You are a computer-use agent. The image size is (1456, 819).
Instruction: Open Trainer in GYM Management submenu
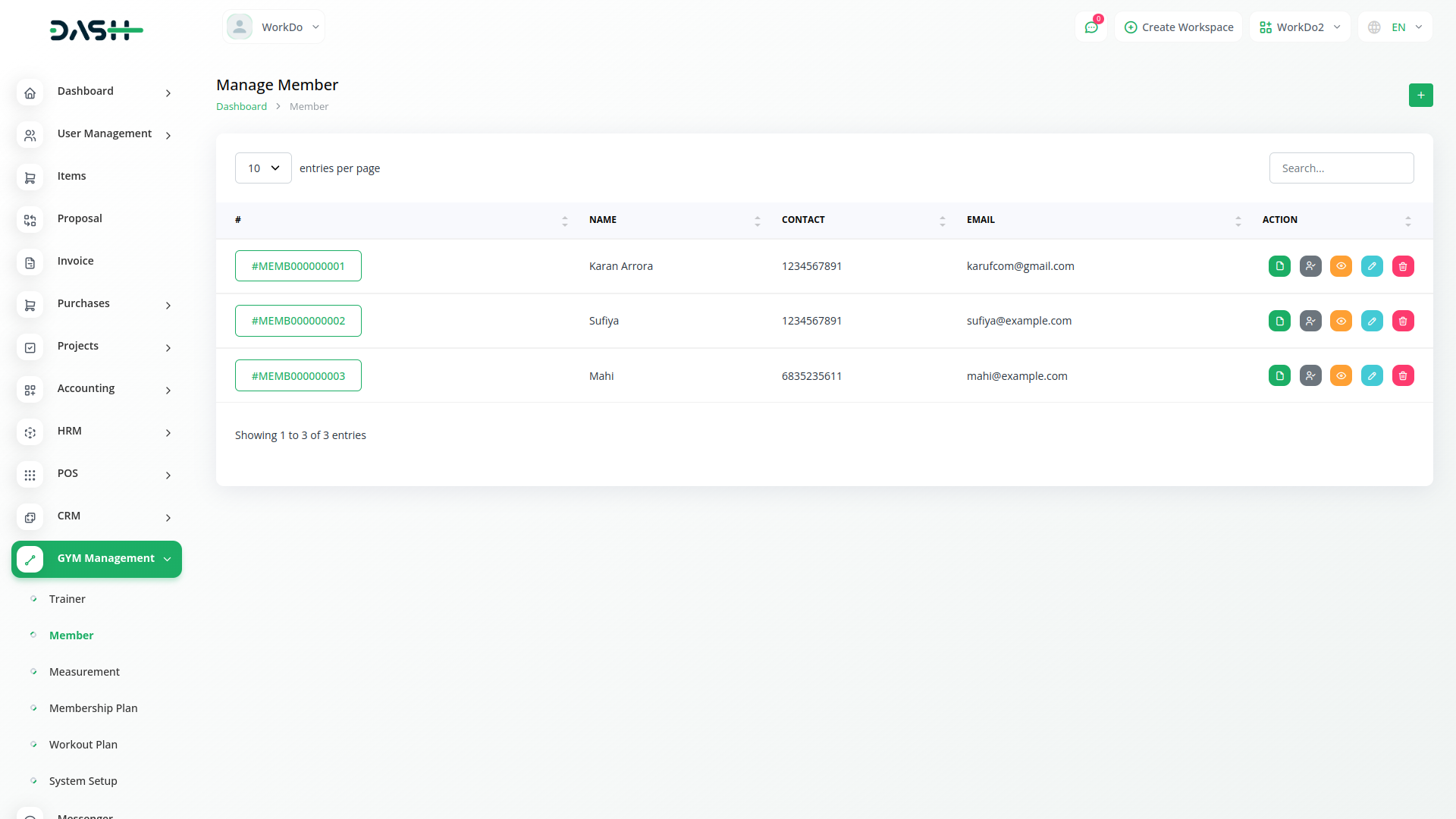point(67,599)
